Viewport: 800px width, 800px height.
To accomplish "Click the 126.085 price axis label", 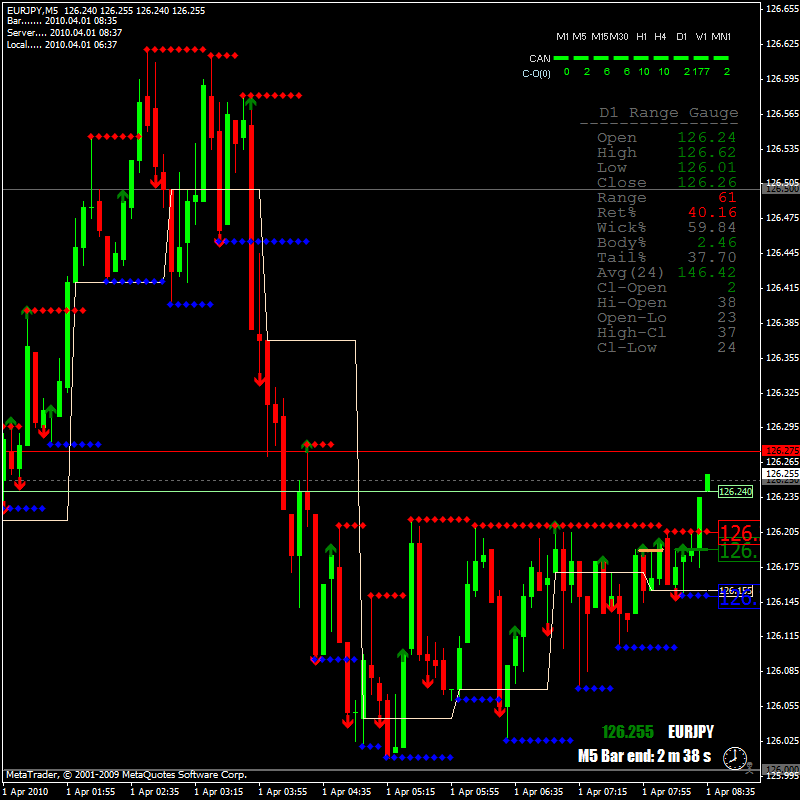I will coord(783,671).
